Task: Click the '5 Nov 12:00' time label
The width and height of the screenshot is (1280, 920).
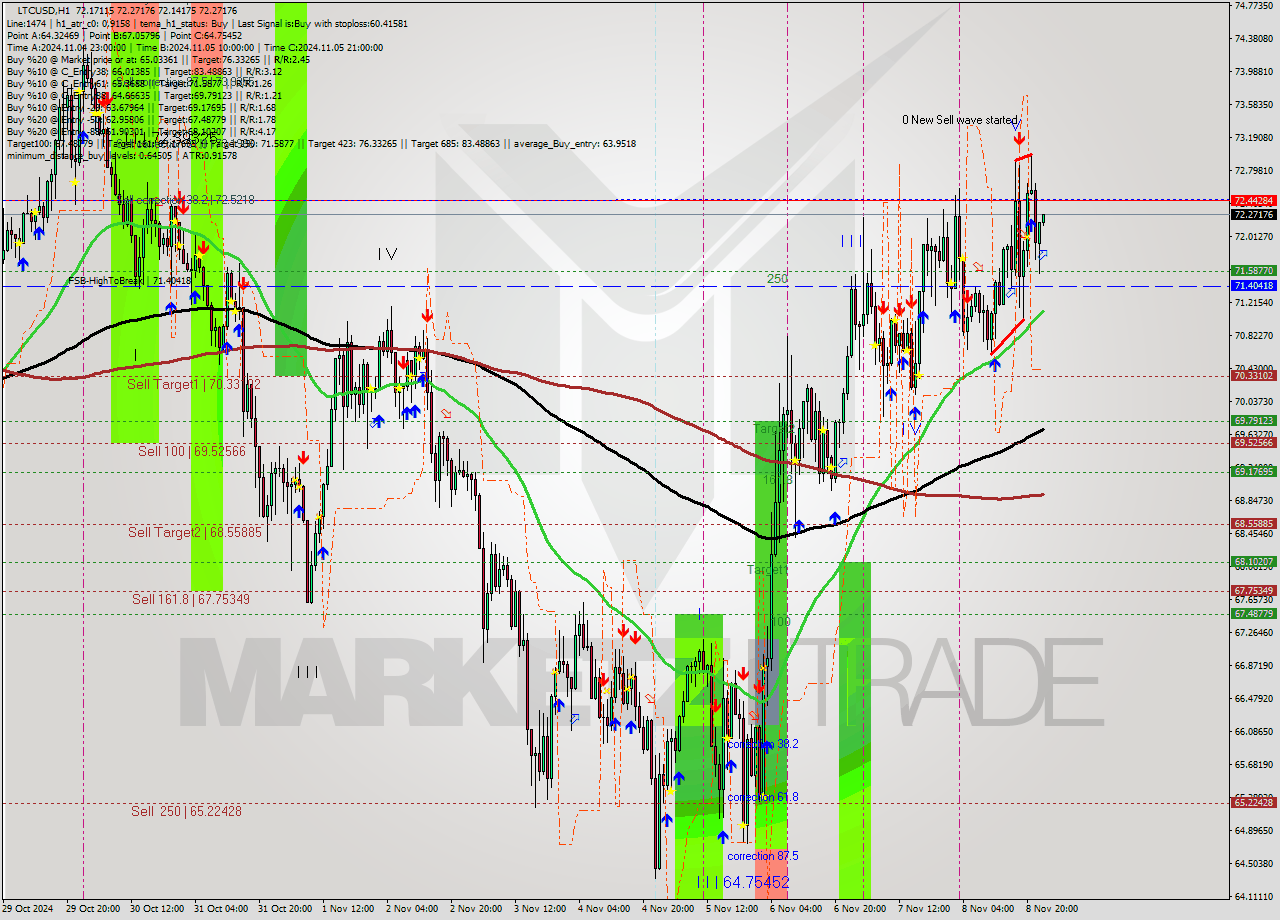Action: point(734,909)
